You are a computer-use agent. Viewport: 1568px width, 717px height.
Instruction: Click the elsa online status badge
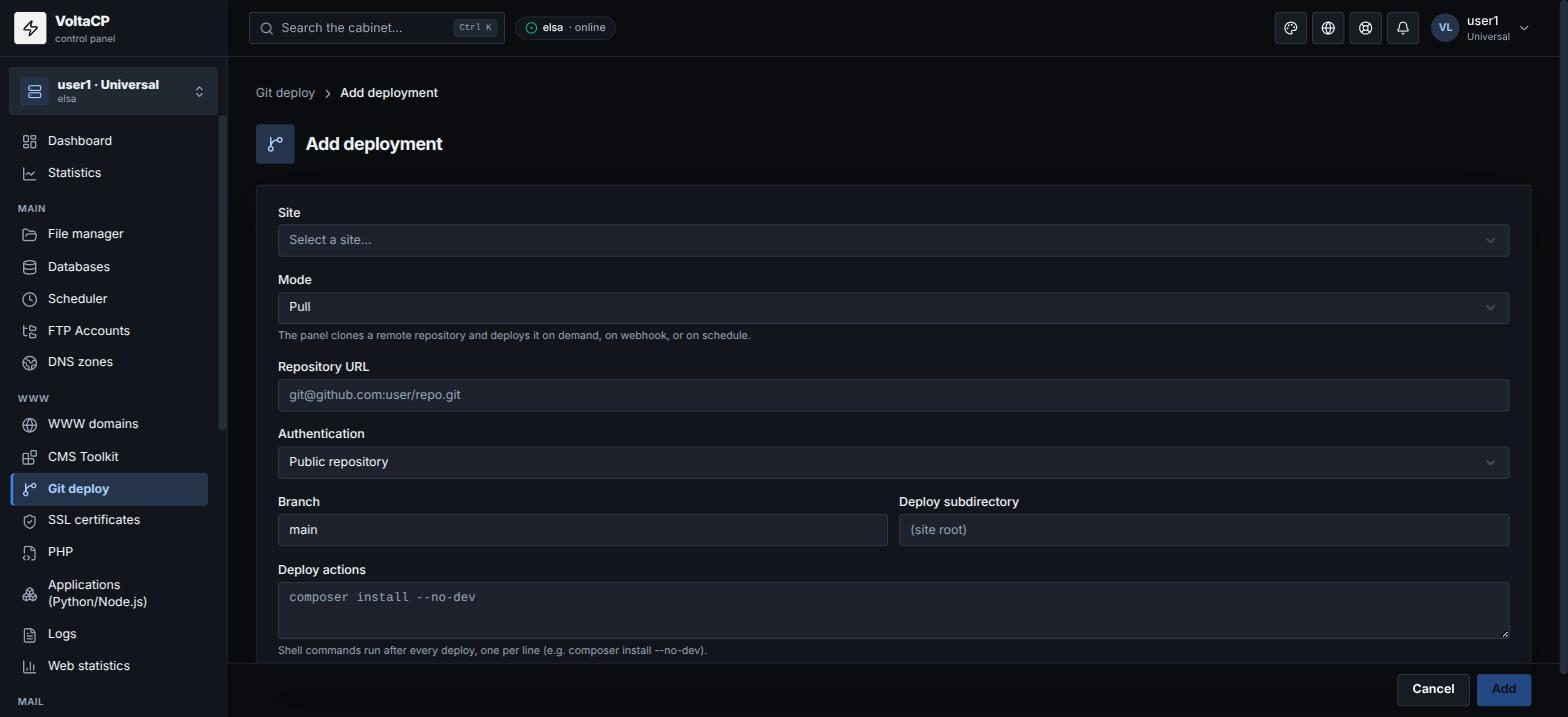point(565,28)
